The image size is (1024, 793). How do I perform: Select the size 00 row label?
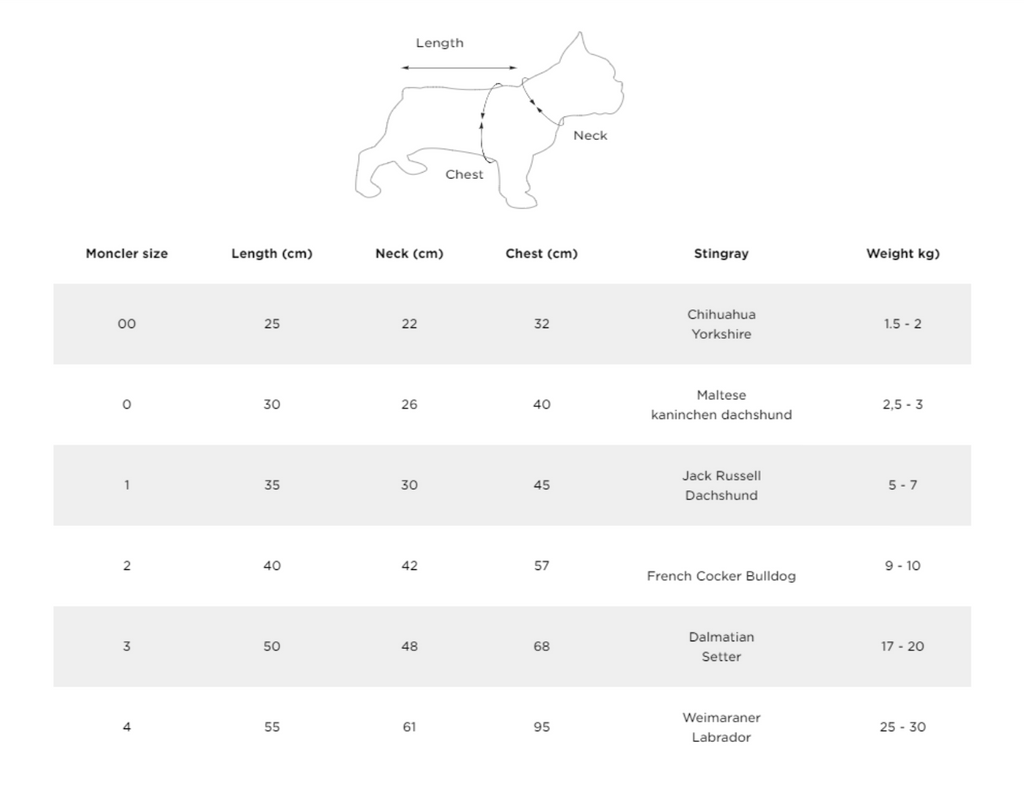pos(127,324)
